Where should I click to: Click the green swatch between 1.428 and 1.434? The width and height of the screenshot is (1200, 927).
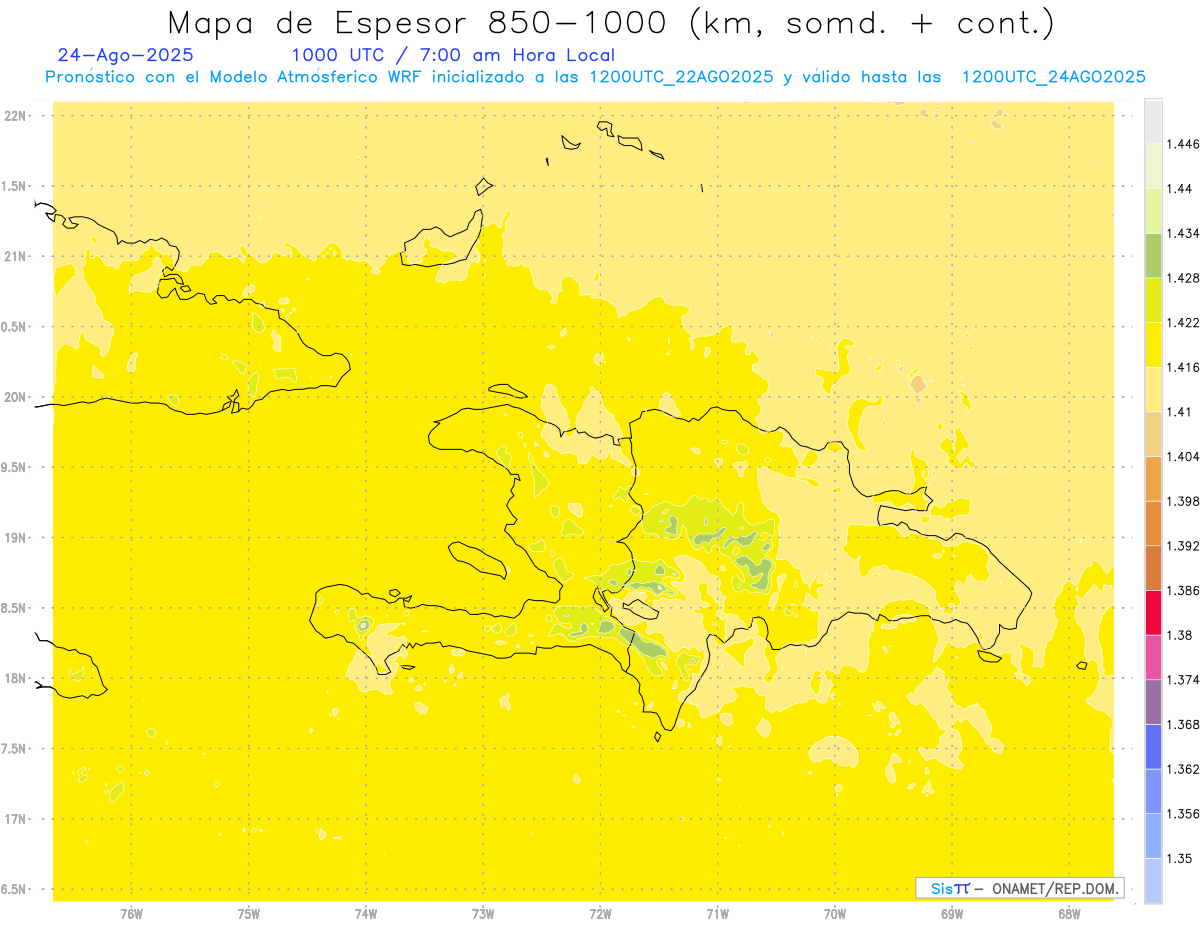click(x=1153, y=255)
